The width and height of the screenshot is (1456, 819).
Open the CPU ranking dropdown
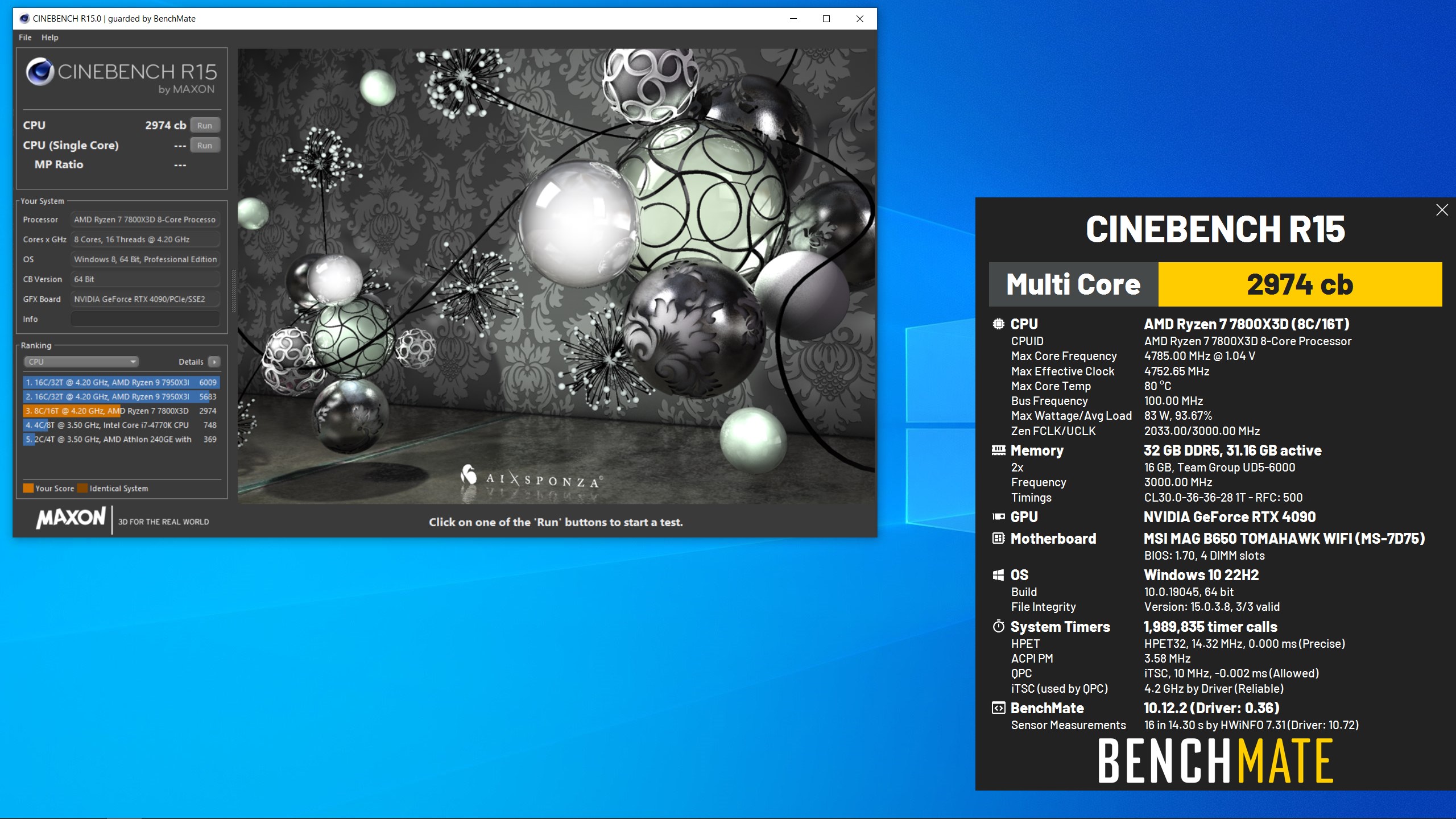point(81,362)
